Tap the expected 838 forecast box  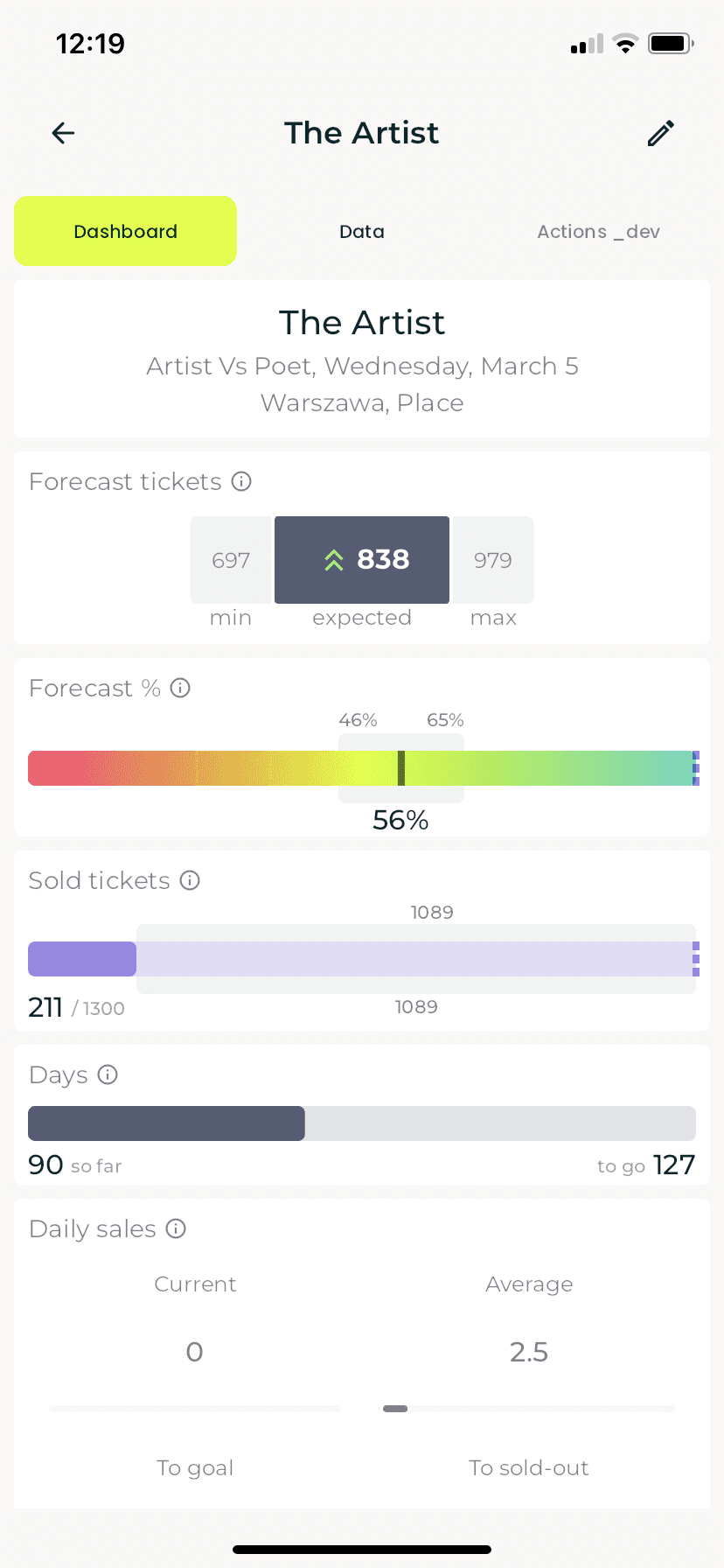(x=362, y=560)
